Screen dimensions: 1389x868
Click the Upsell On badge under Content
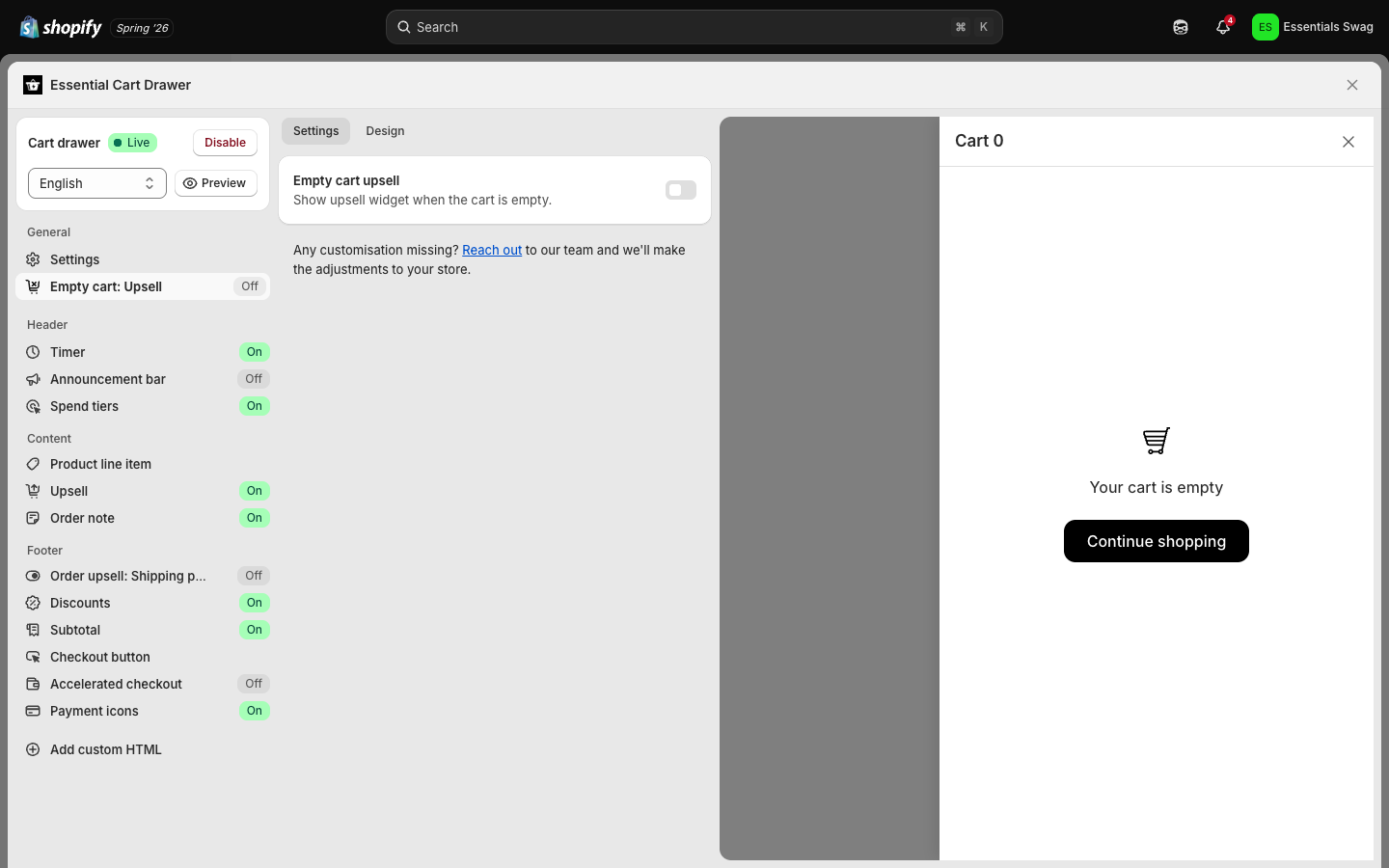click(x=254, y=491)
